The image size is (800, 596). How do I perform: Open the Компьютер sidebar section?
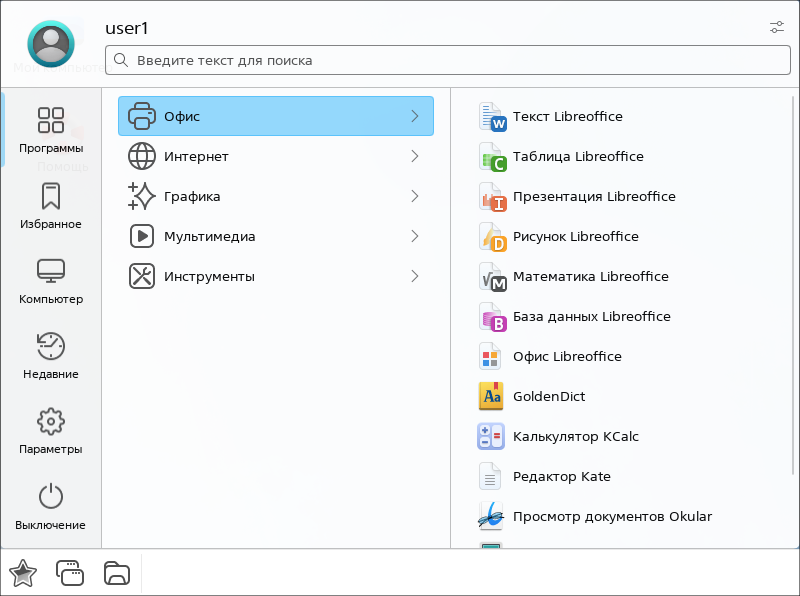coord(51,281)
